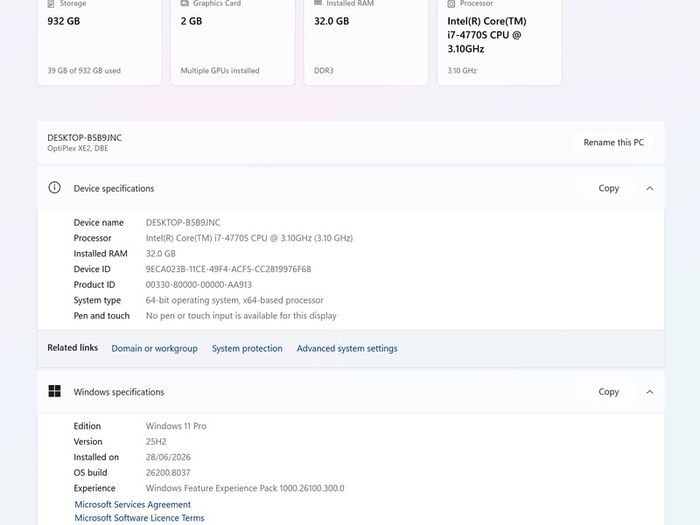Copy the Windows specifications
700x525 pixels.
point(608,392)
